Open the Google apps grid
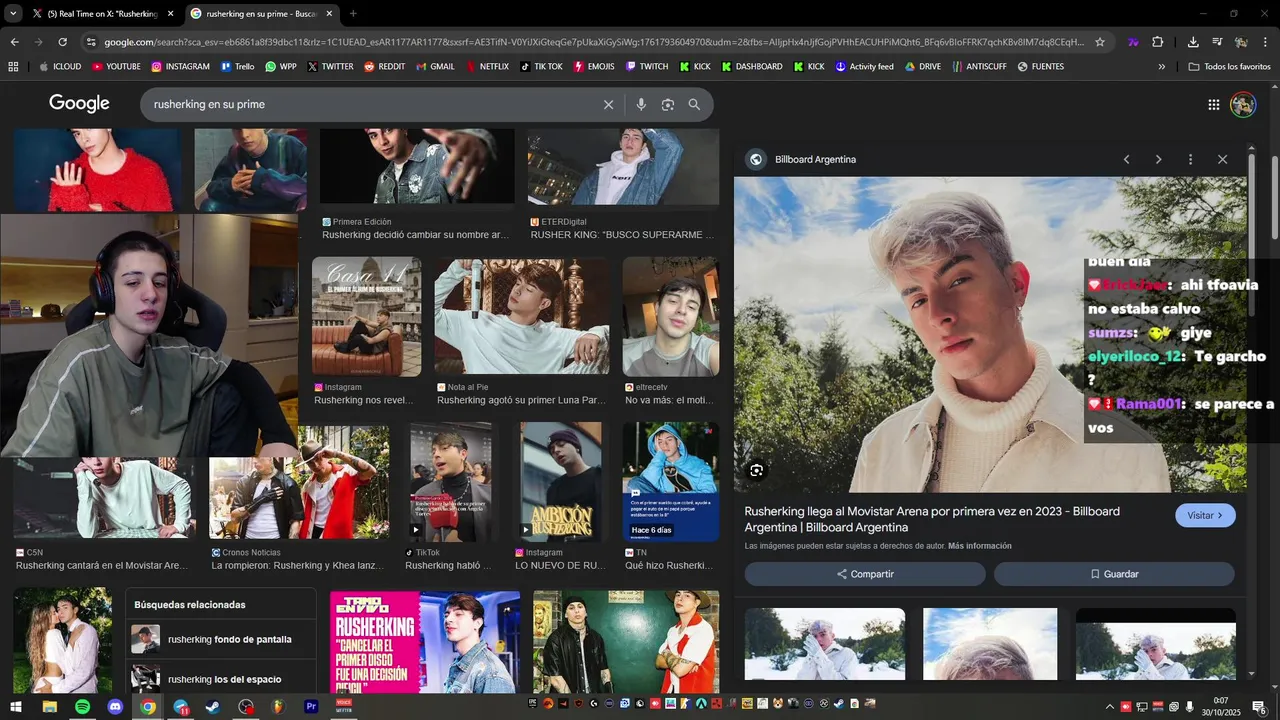Image resolution: width=1280 pixels, height=720 pixels. coord(1213,104)
